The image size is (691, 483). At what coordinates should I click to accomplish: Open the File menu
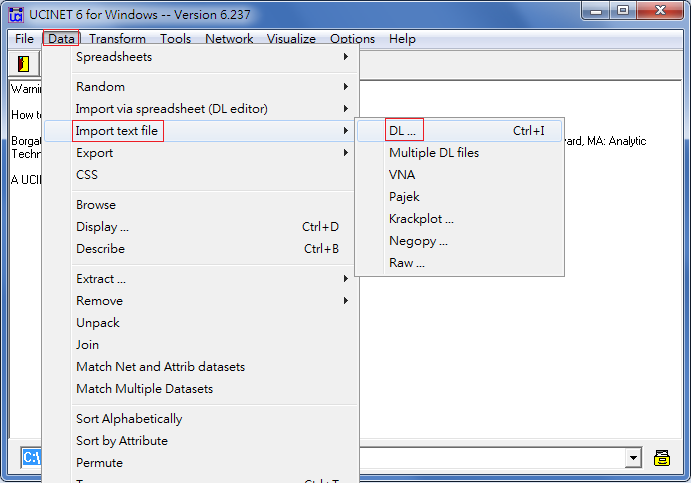click(24, 39)
